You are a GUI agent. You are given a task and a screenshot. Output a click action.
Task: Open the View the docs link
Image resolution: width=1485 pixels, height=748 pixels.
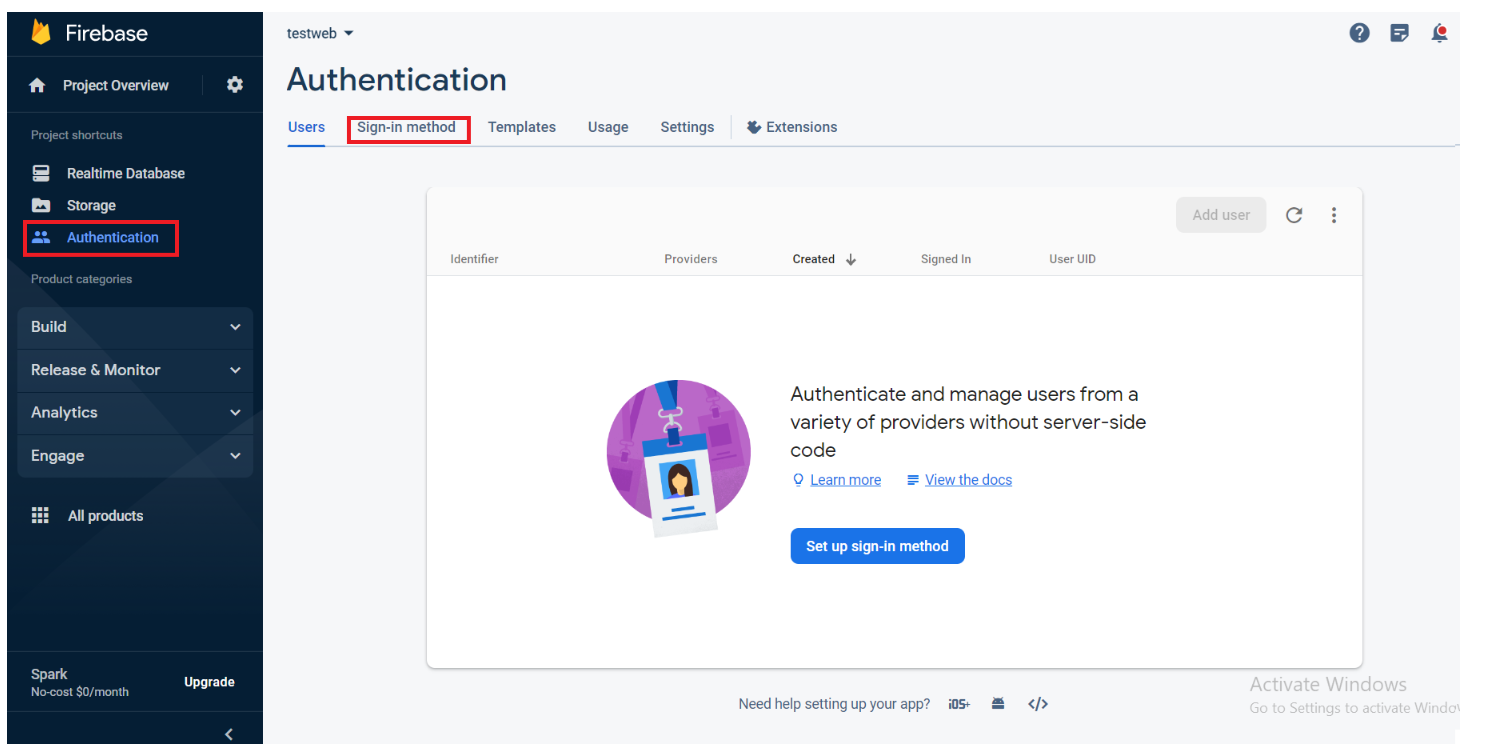968,480
